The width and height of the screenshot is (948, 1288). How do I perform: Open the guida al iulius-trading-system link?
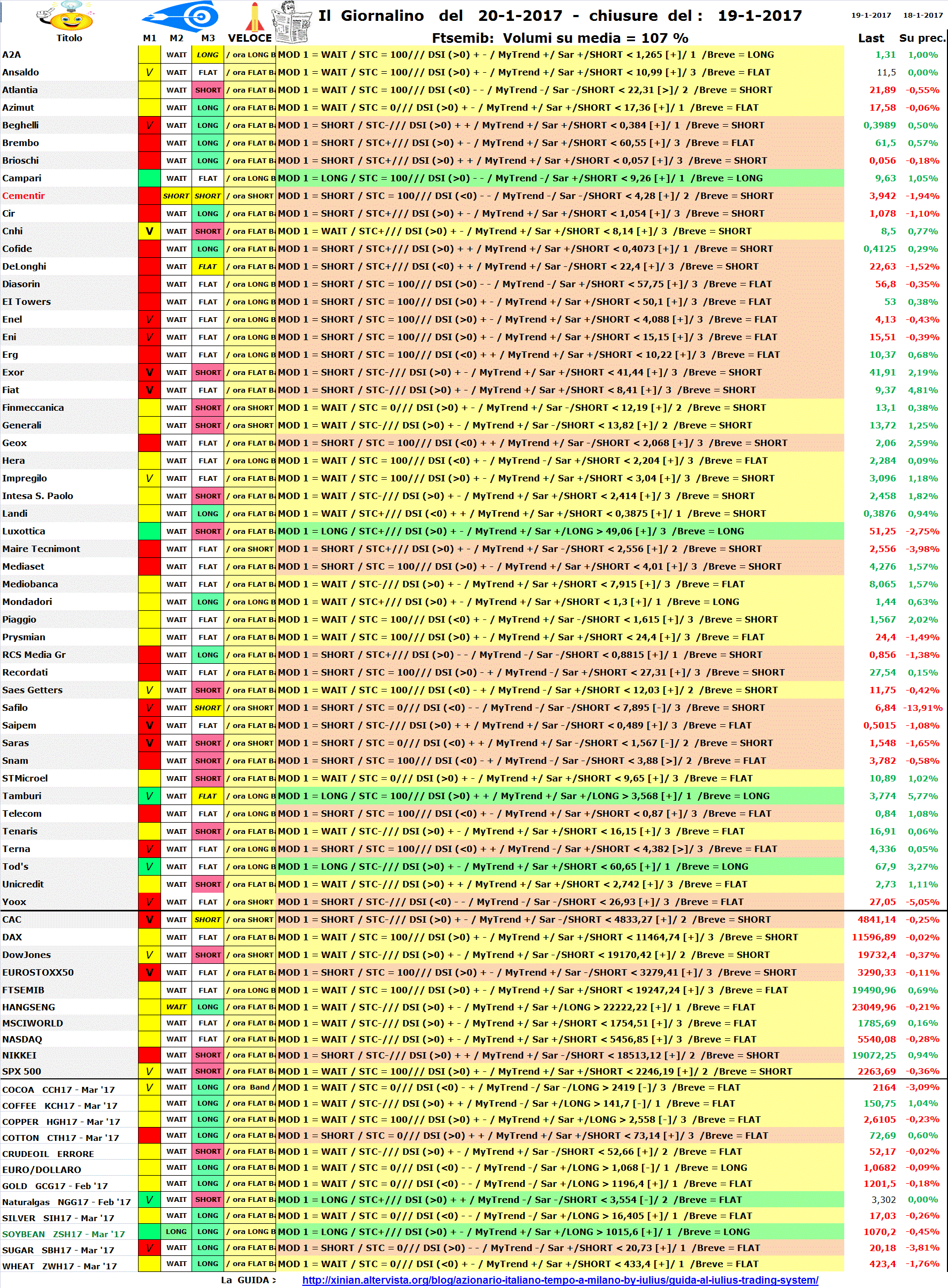[x=560, y=1279]
